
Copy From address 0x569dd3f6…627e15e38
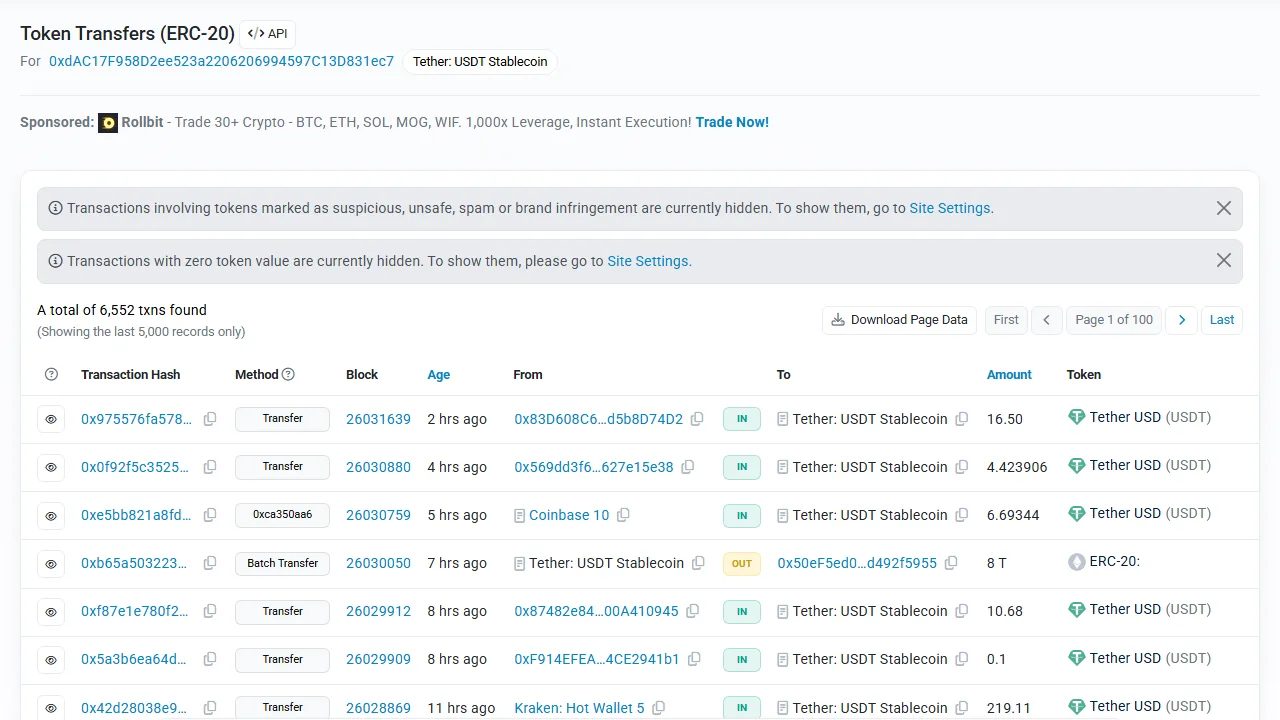coord(688,467)
